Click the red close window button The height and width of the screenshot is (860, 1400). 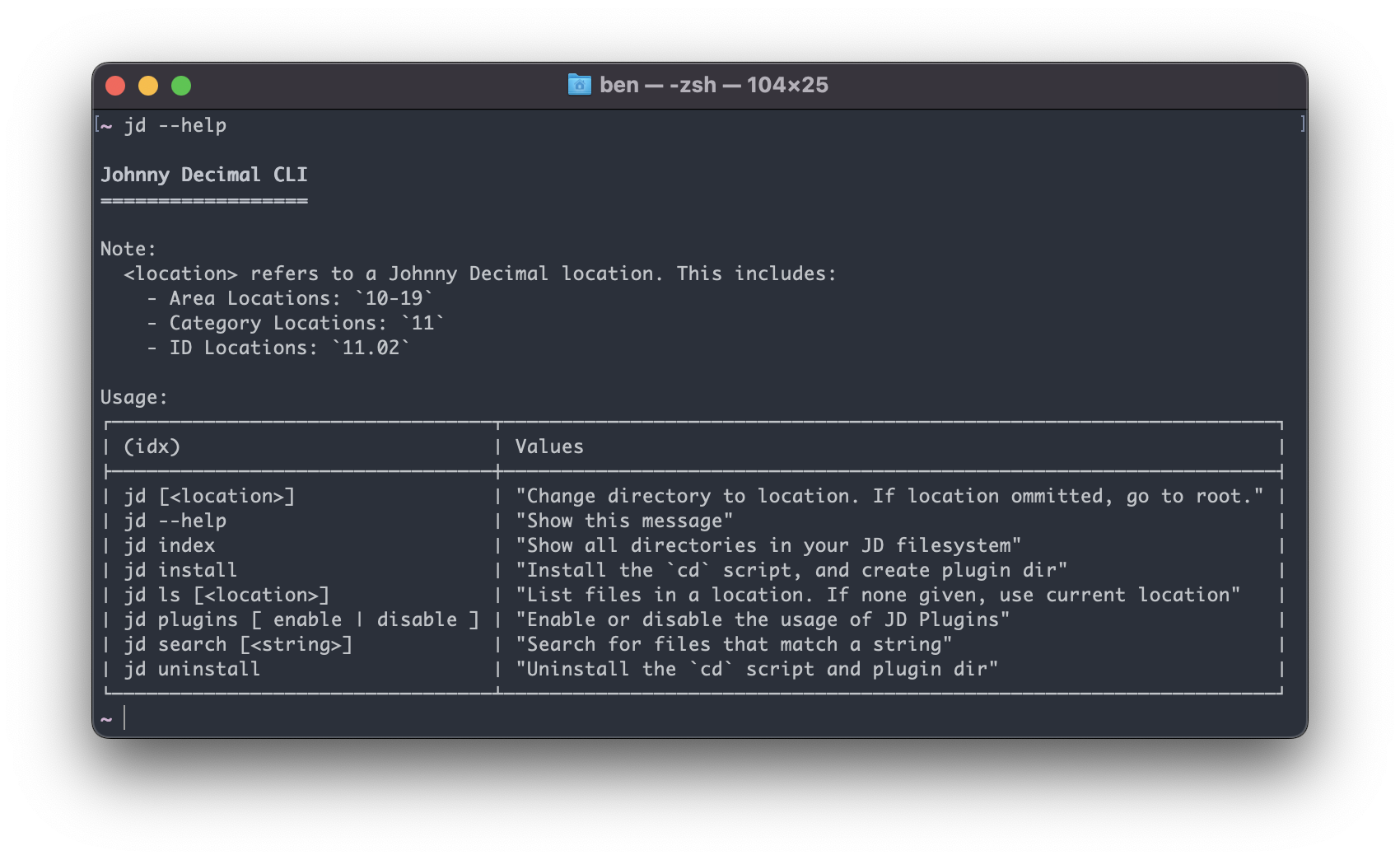pos(115,86)
